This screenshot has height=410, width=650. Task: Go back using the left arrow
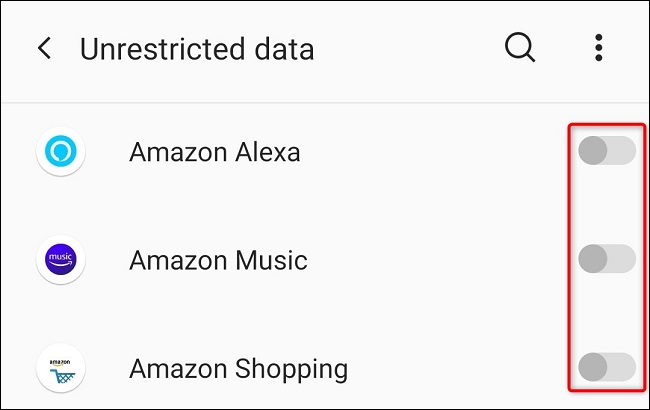[x=44, y=48]
